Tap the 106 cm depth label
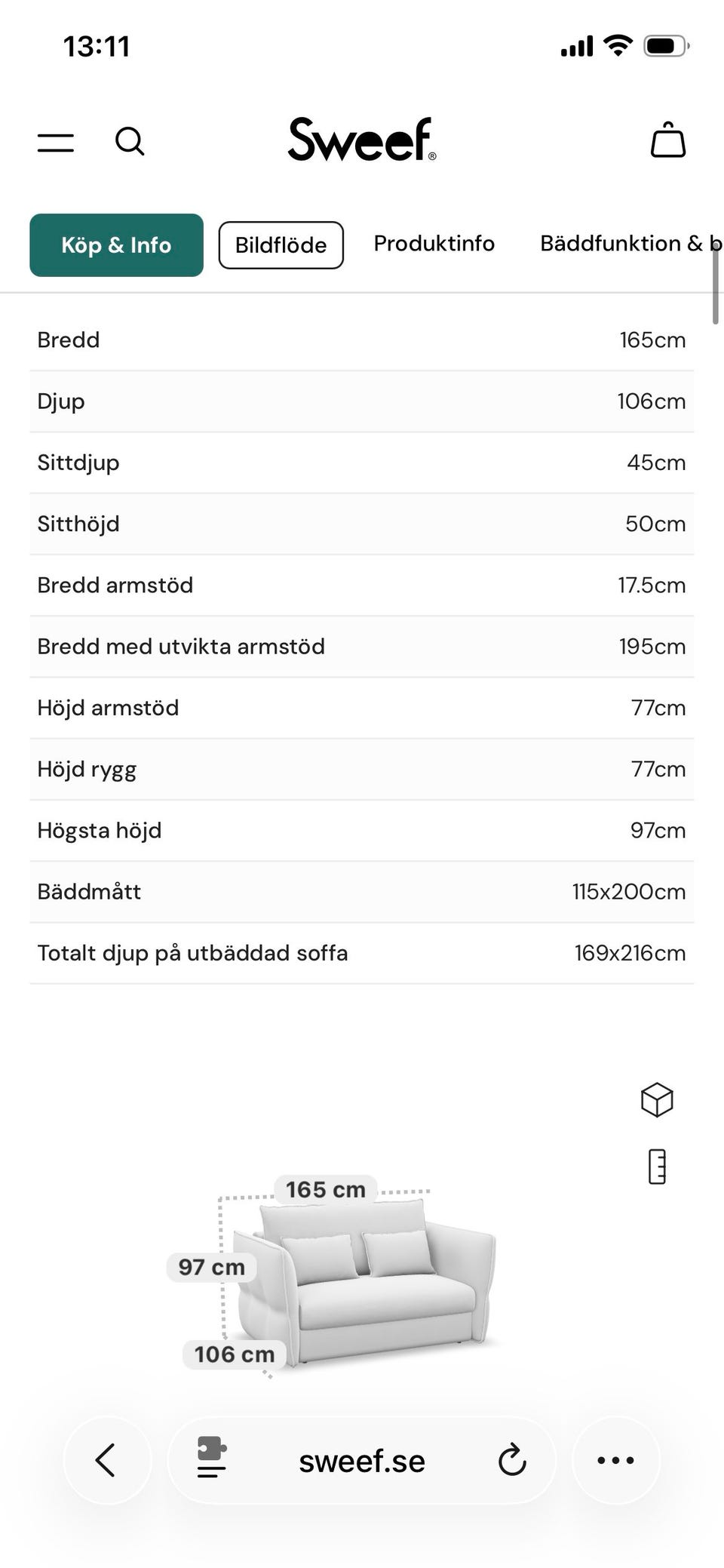Screen dimensions: 724x1568 click(235, 1354)
